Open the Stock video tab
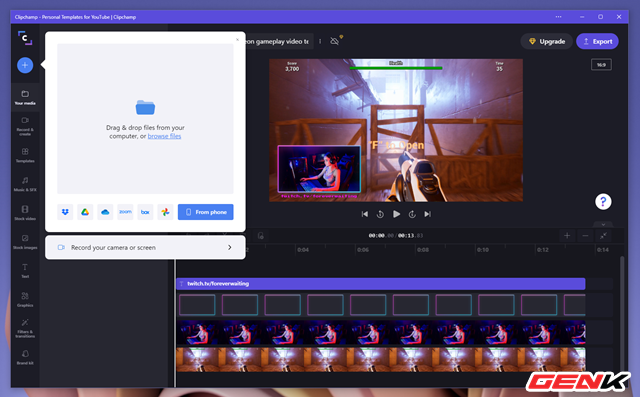The image size is (640, 397). [x=25, y=213]
